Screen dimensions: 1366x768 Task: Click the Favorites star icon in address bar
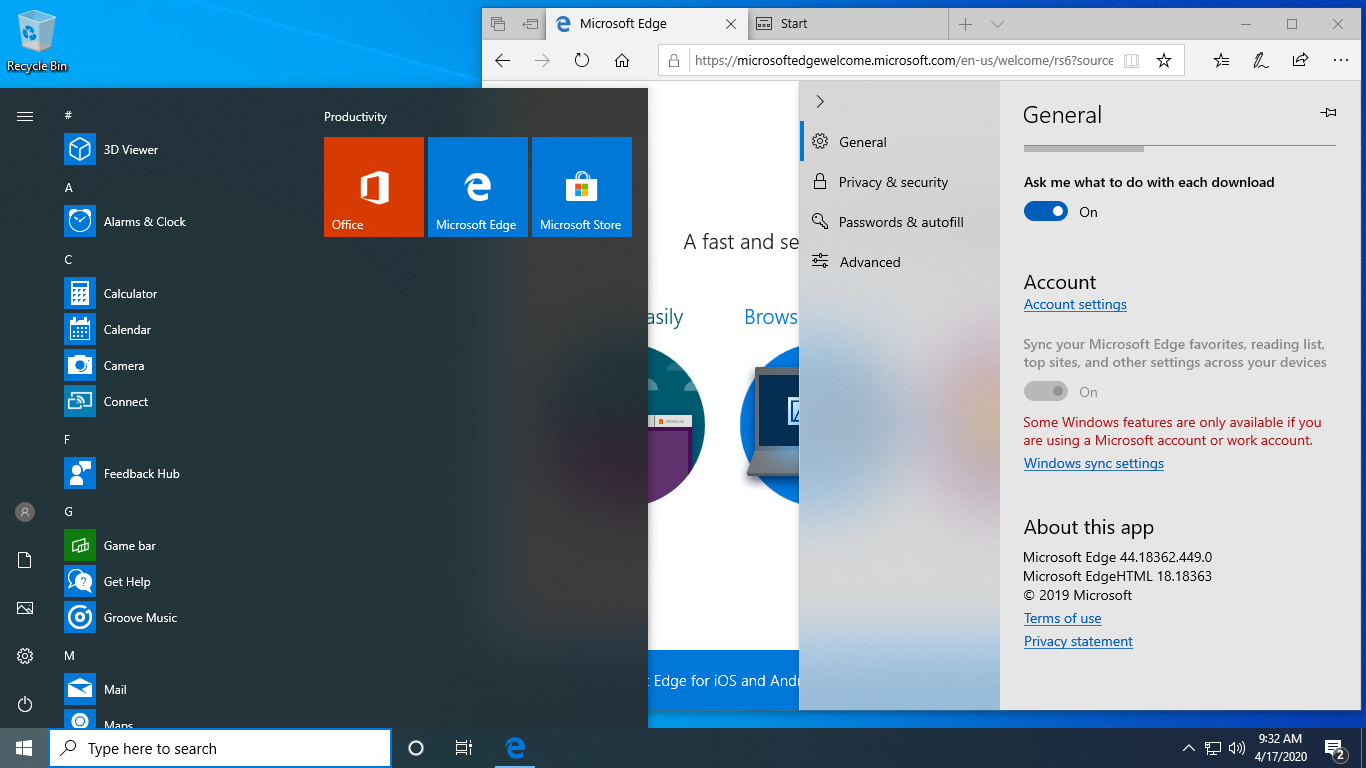click(1164, 60)
